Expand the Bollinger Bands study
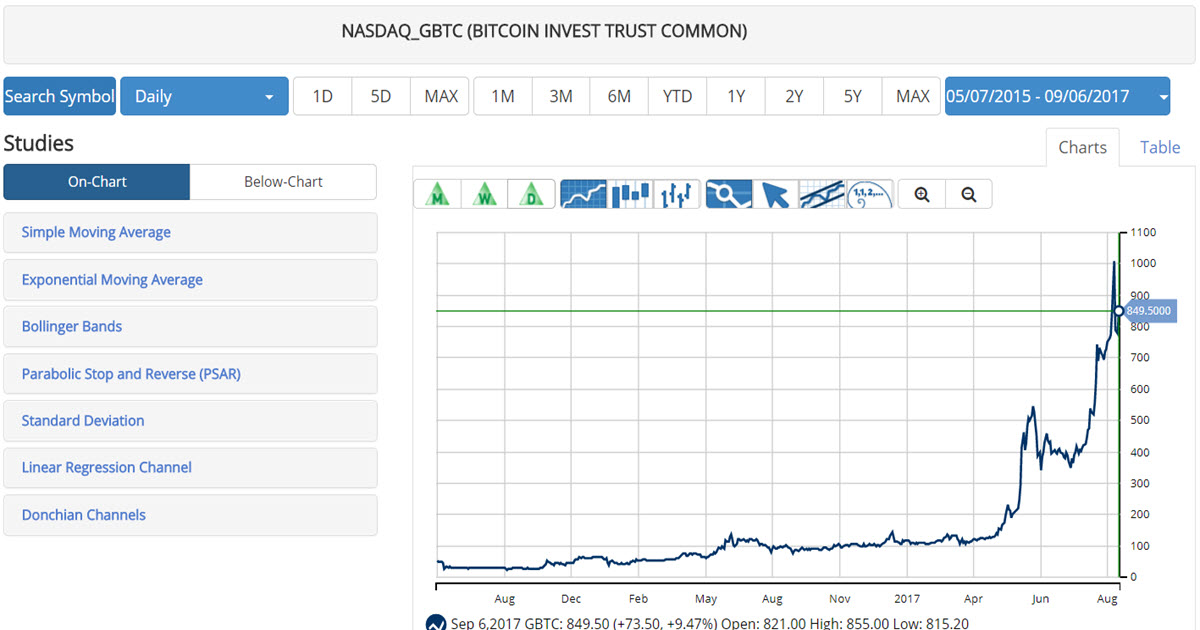1200x630 pixels. coord(190,326)
